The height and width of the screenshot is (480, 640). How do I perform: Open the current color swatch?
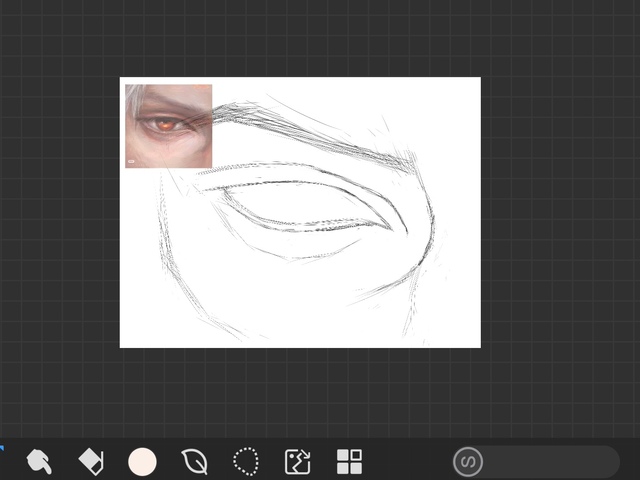coord(143,461)
